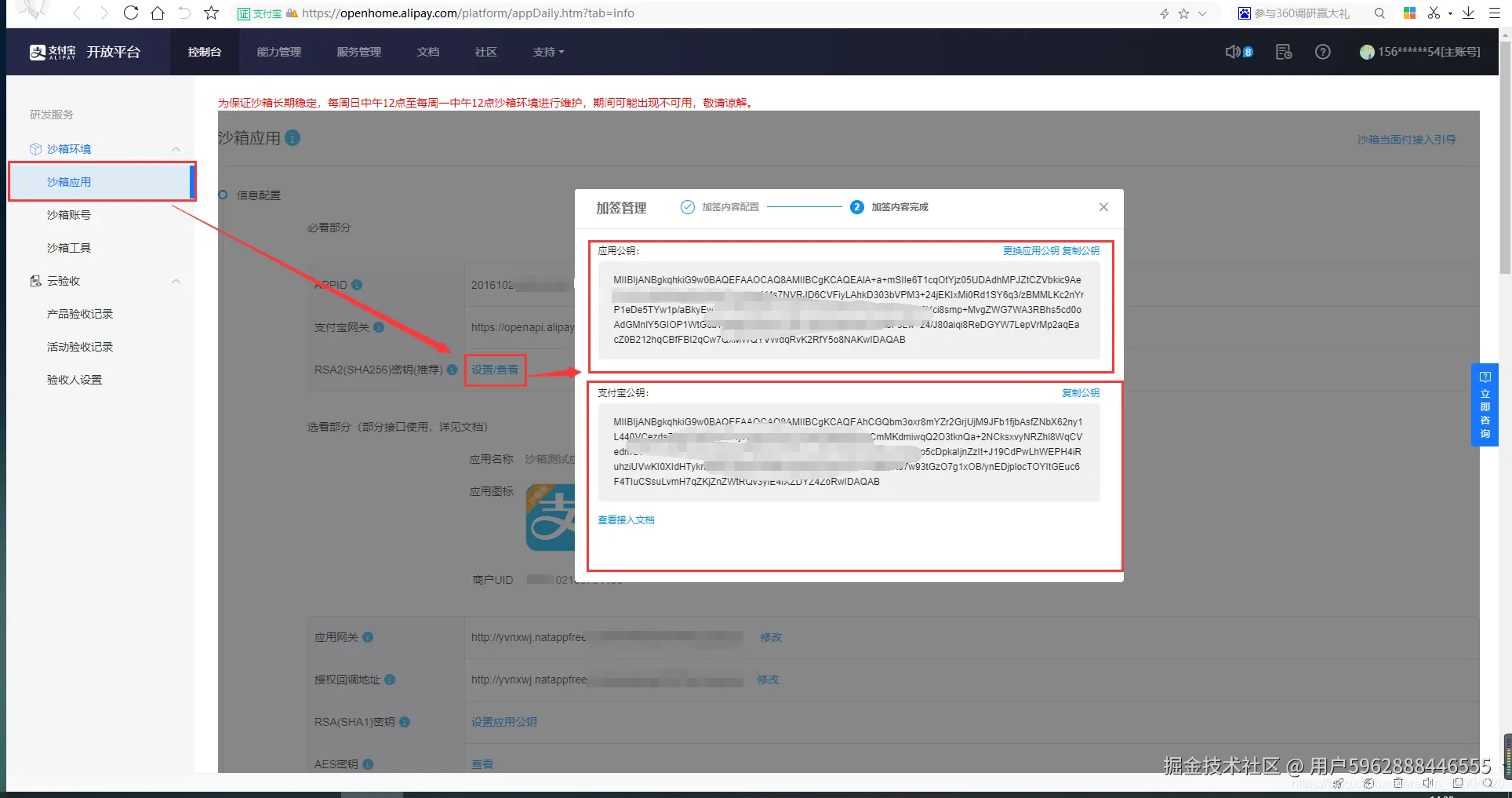
Task: Click the 授权回调地址 info icon
Action: [390, 680]
